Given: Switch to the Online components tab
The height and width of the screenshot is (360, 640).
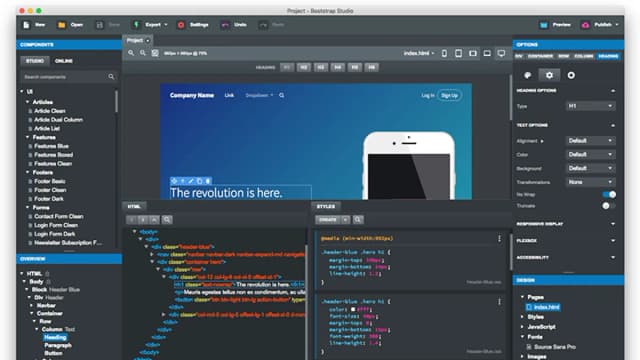Looking at the screenshot, I should (x=64, y=61).
